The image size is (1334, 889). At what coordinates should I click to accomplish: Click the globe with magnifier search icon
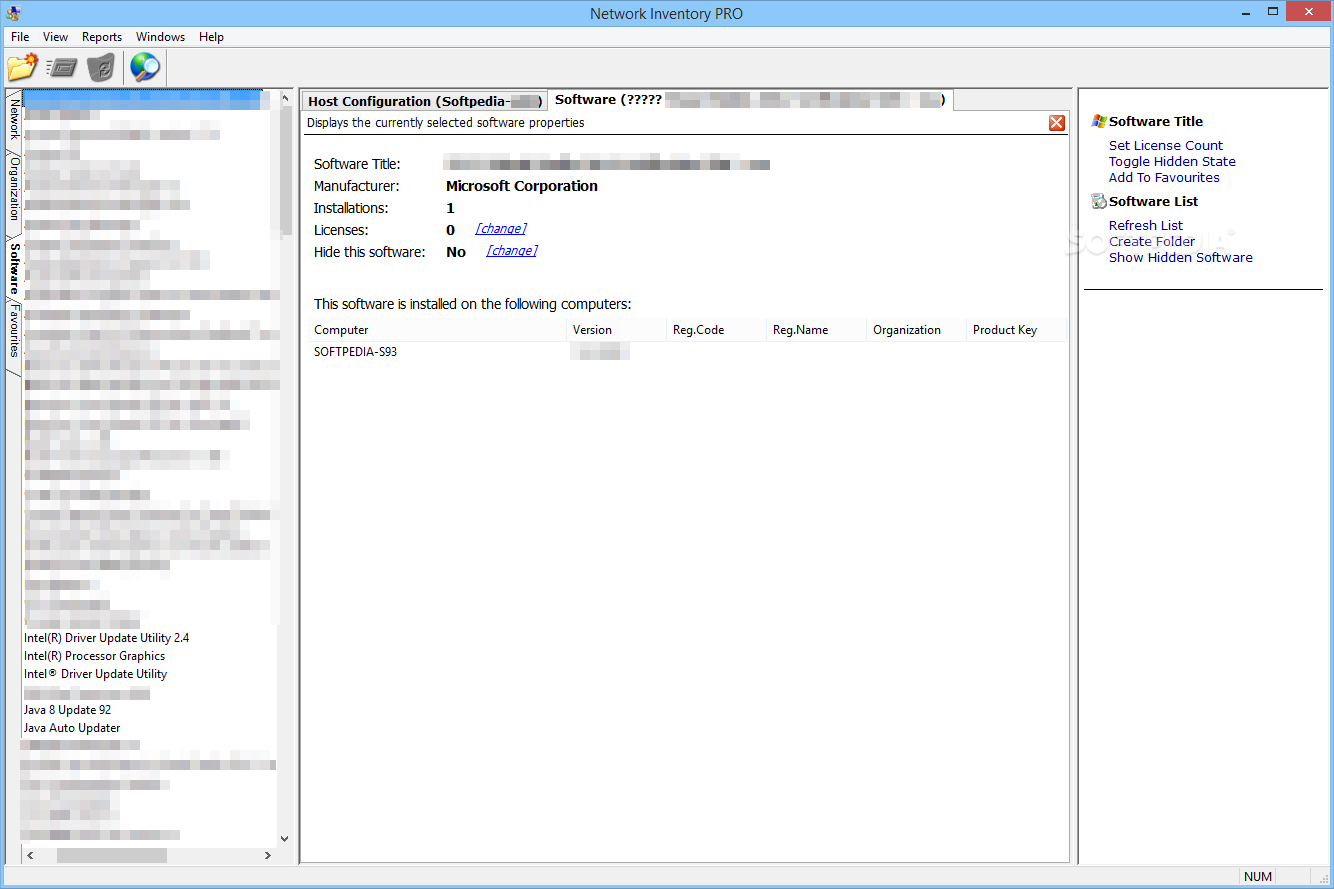pos(145,67)
